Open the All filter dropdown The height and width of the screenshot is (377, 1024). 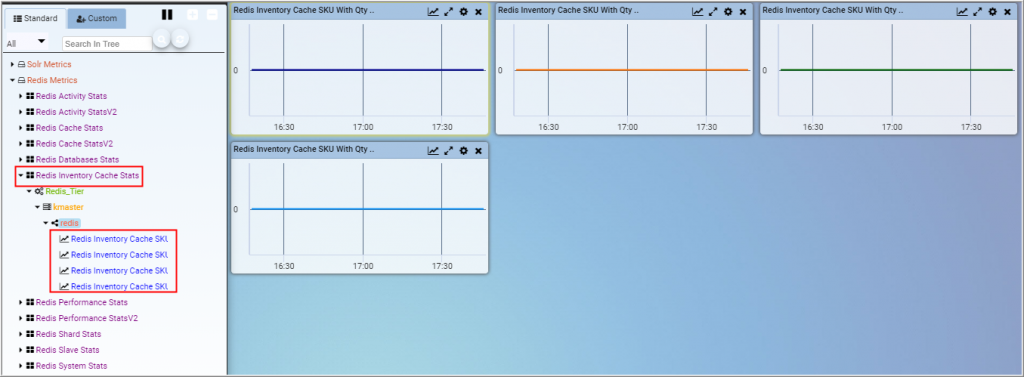tap(26, 43)
